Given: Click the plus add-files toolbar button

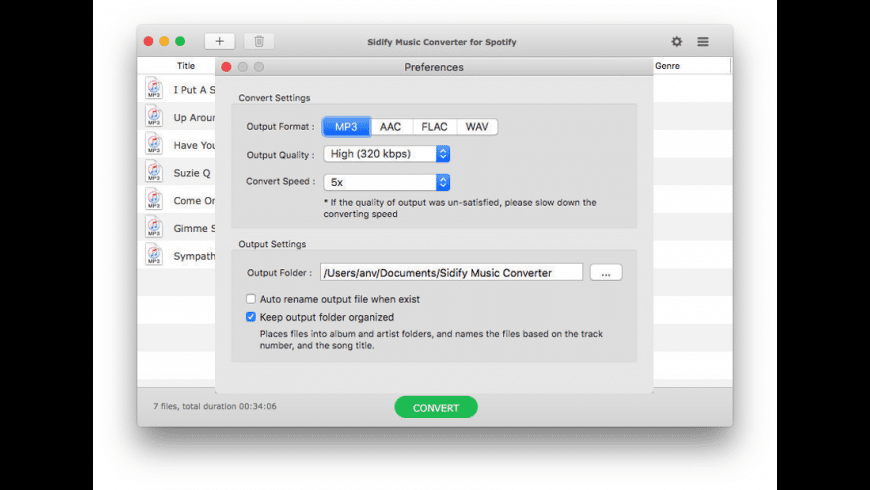Looking at the screenshot, I should click(219, 41).
